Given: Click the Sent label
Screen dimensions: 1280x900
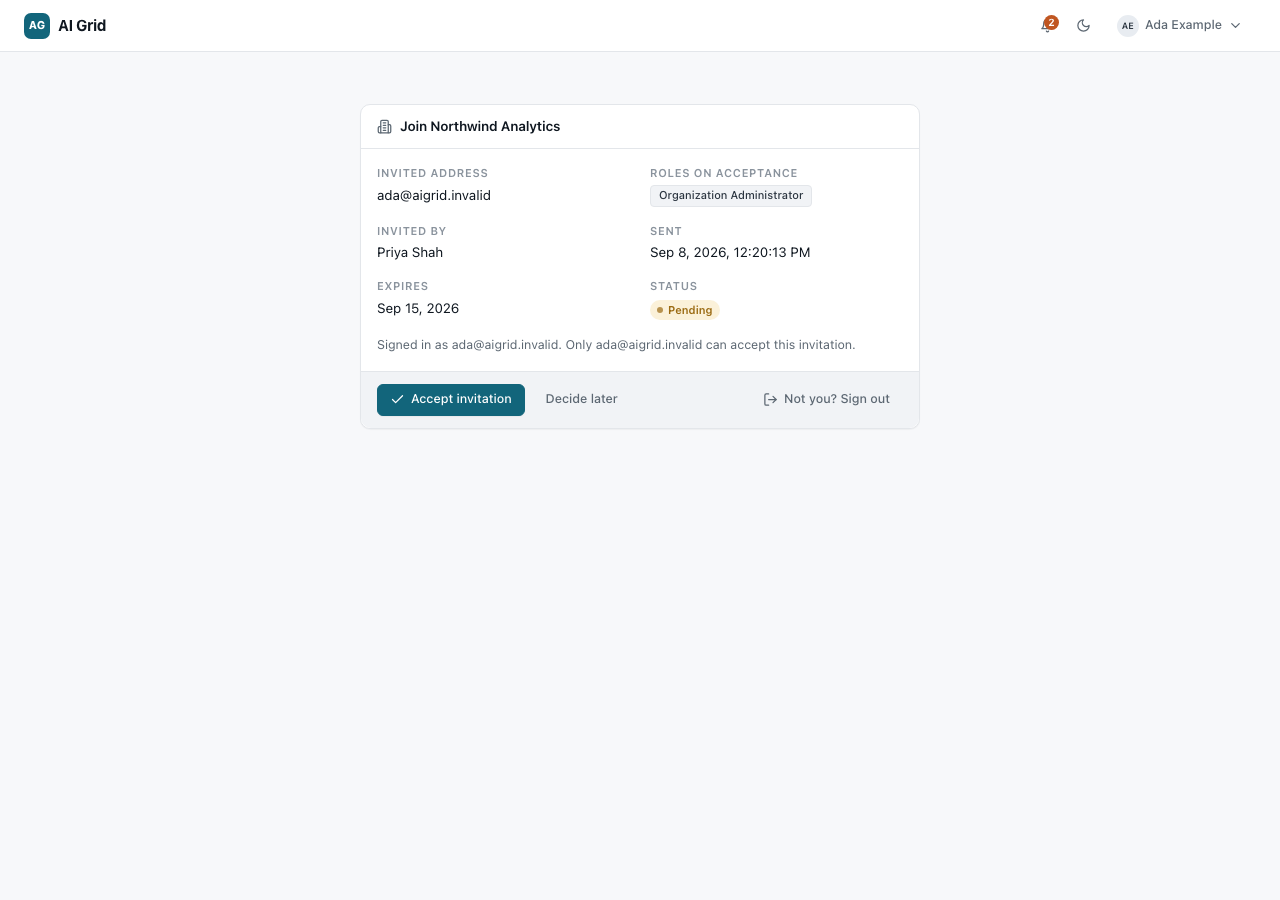Looking at the screenshot, I should tap(666, 232).
